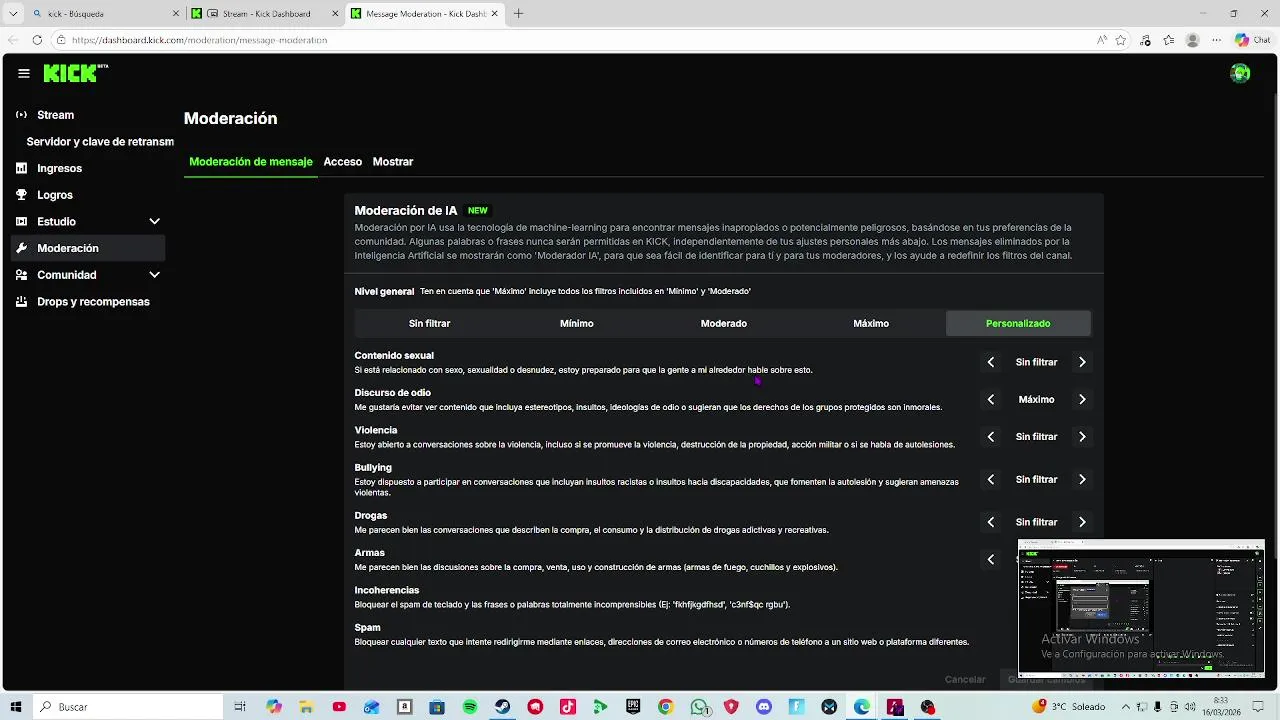Image resolution: width=1280 pixels, height=720 pixels.
Task: Click the Windows Buscar search box
Action: tap(130, 707)
